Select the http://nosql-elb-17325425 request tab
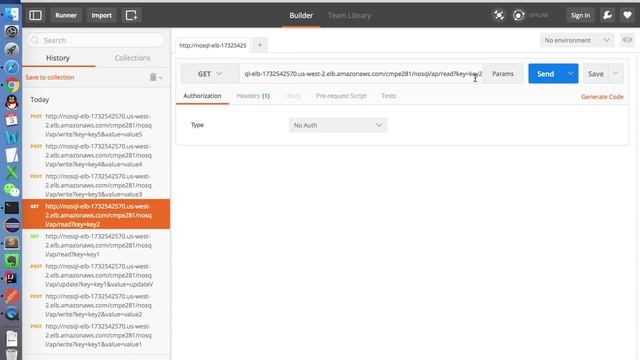This screenshot has height=360, width=640. [213, 45]
